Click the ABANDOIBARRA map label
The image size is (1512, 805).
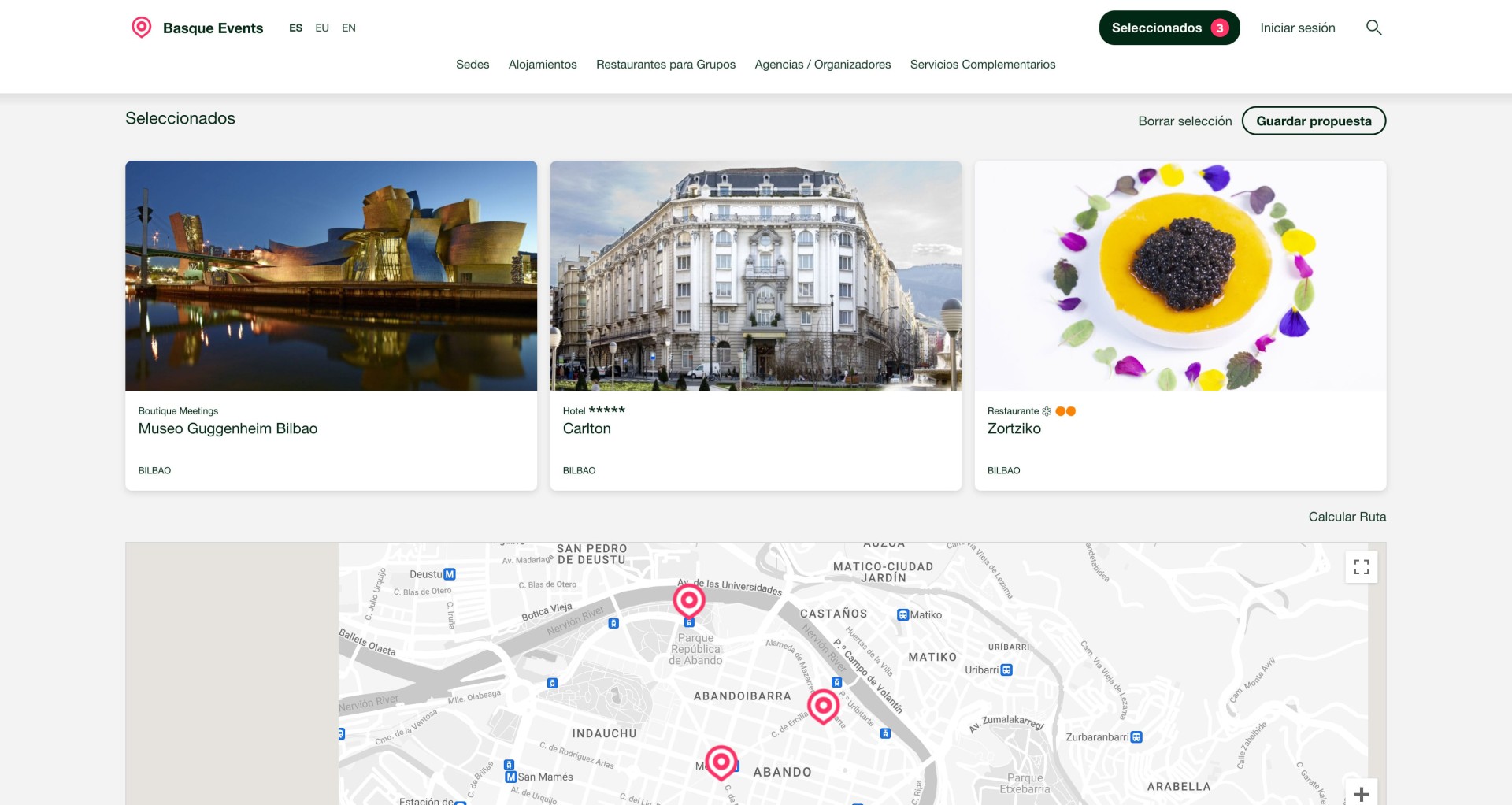pos(742,696)
